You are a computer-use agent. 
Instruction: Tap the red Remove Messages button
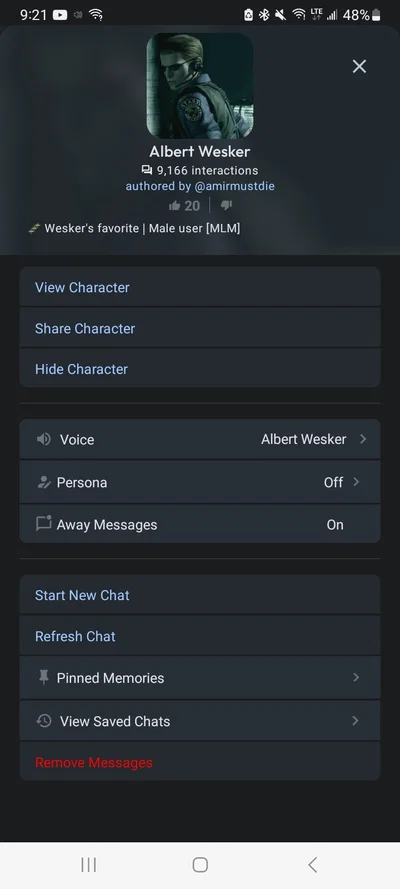coord(200,762)
